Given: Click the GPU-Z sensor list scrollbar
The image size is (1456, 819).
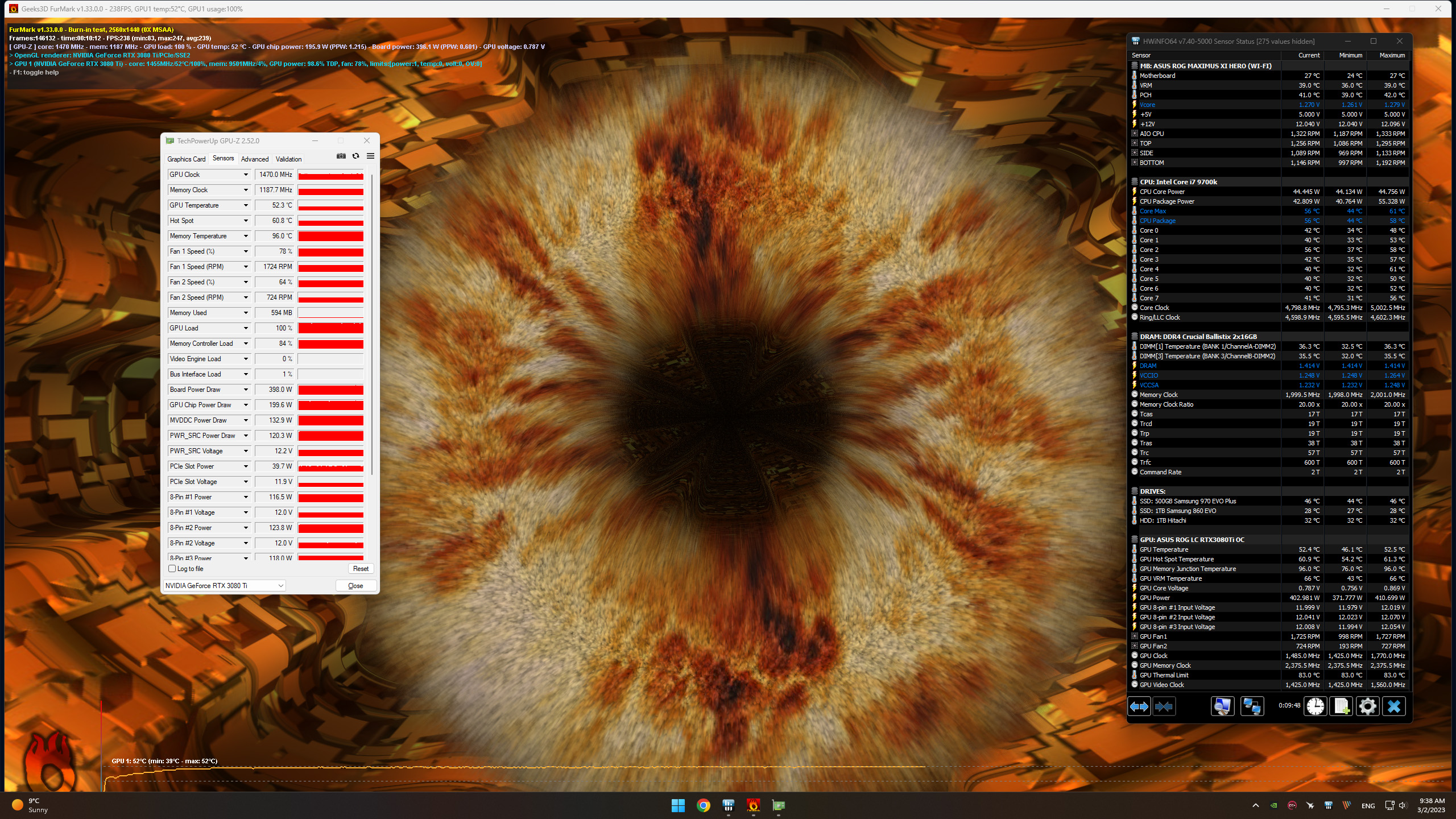Looking at the screenshot, I should click(372, 324).
